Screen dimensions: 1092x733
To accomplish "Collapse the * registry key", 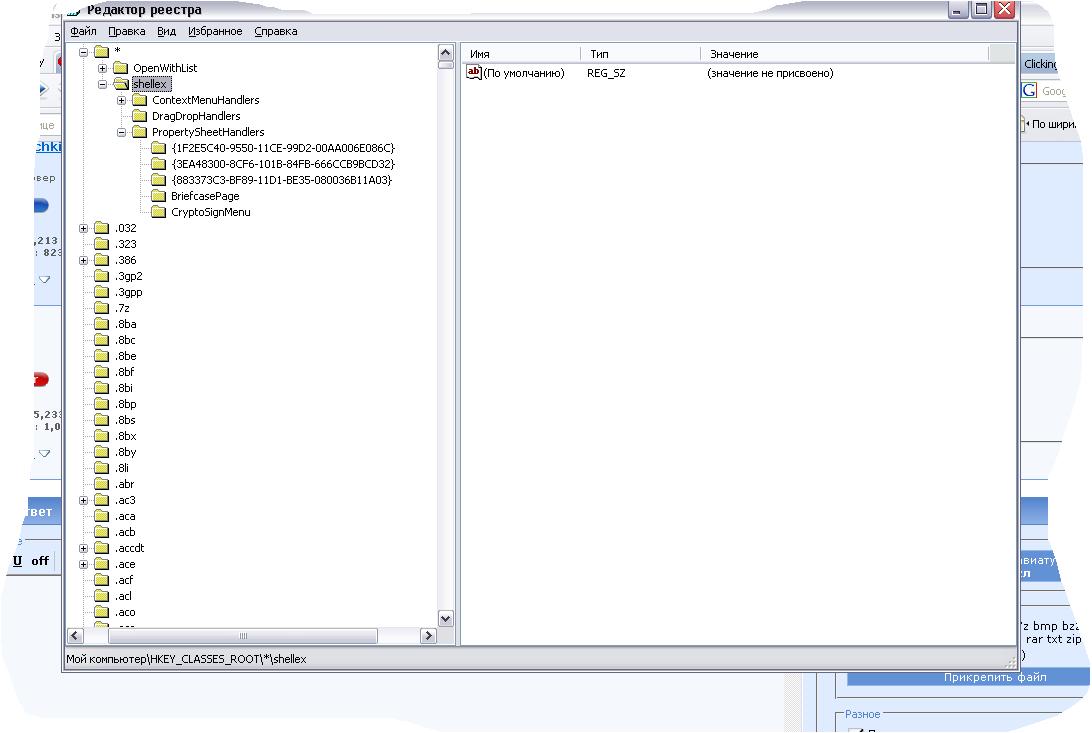I will [x=84, y=52].
